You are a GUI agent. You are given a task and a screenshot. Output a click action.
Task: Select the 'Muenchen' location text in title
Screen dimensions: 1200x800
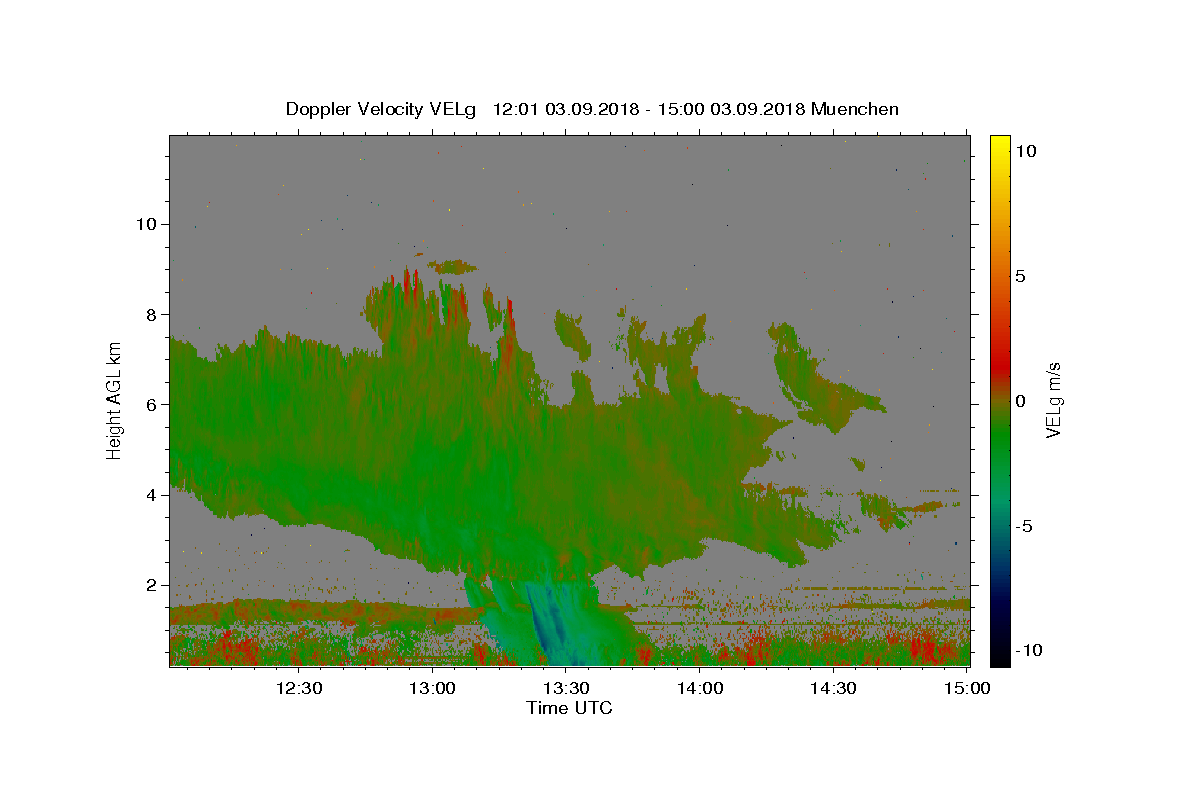[x=855, y=109]
